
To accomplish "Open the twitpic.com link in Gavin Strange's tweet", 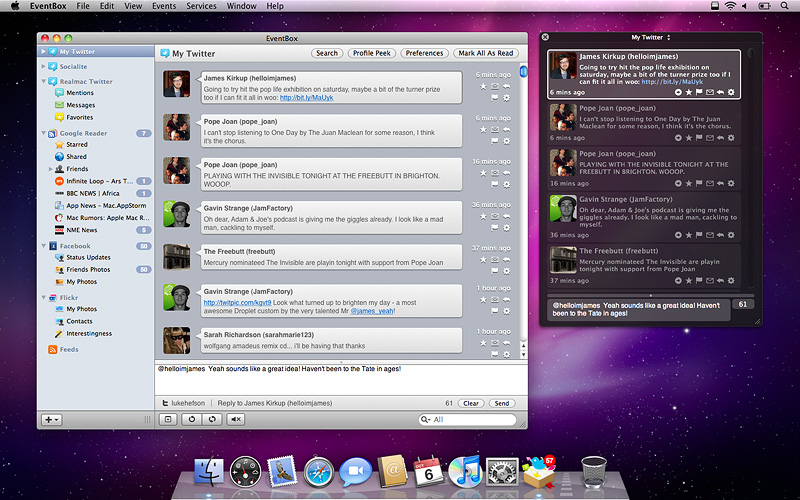I will tap(237, 303).
